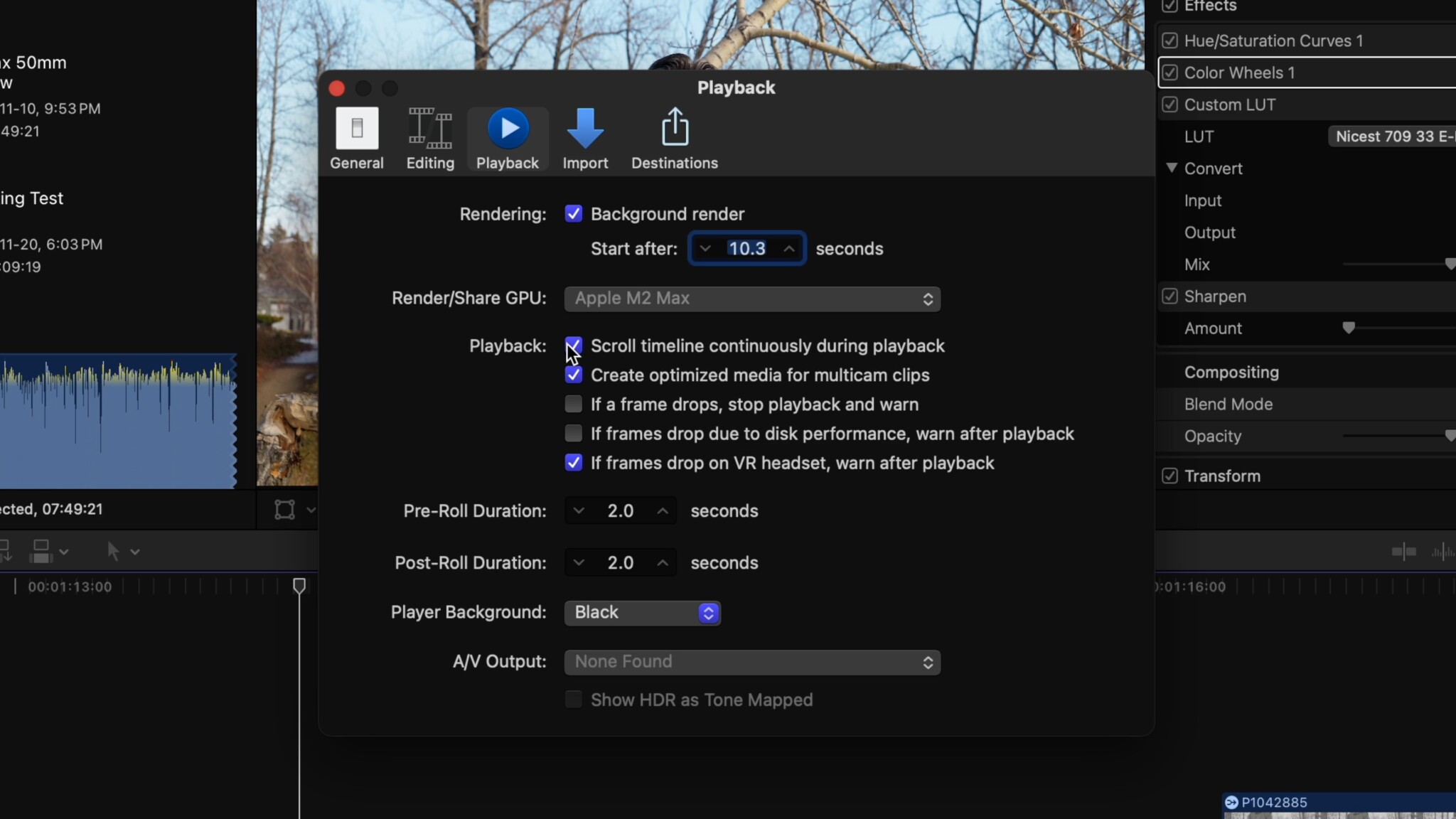Click the Blend Mode row in Compositing
Image resolution: width=1456 pixels, height=819 pixels.
click(1306, 404)
